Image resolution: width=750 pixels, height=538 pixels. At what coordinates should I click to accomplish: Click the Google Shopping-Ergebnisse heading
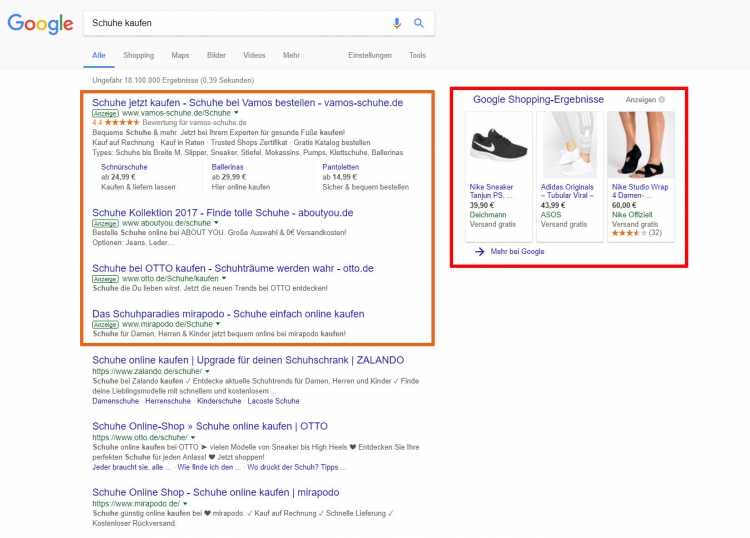click(x=538, y=99)
